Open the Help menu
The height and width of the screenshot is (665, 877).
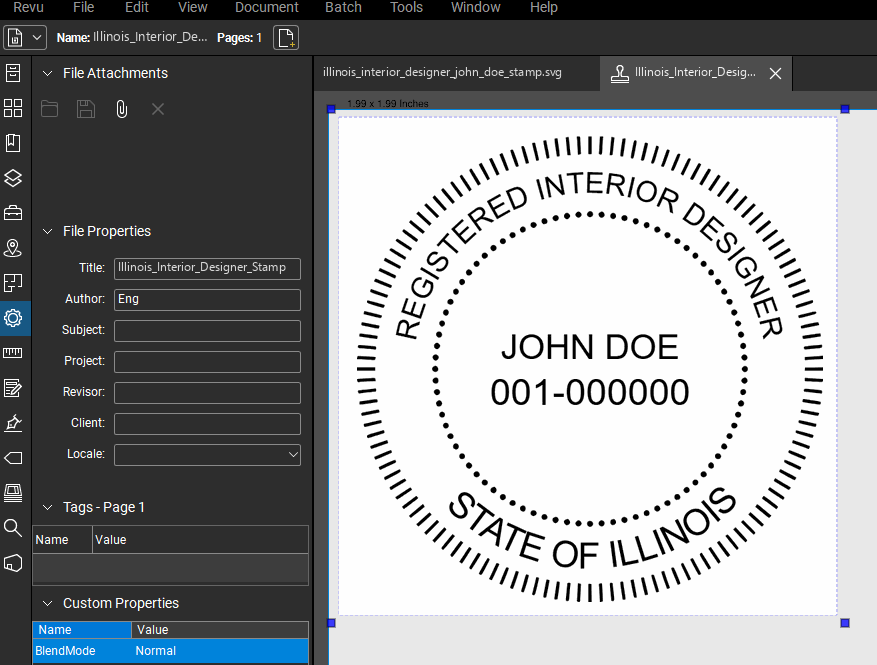point(544,8)
